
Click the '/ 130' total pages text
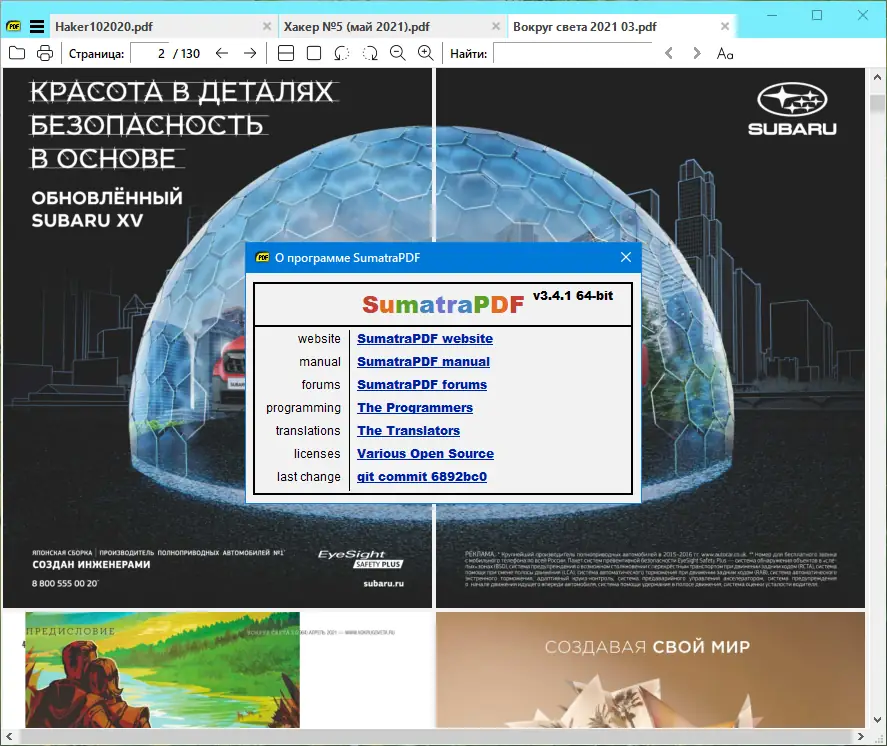click(x=187, y=54)
